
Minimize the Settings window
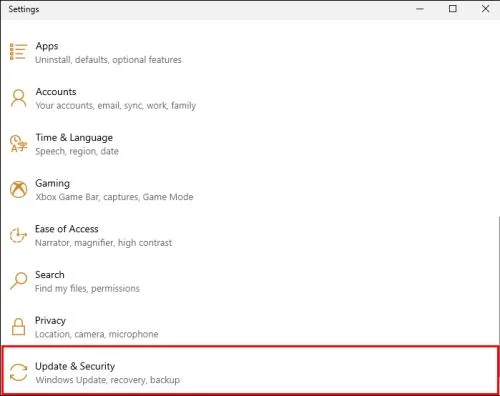coord(420,9)
